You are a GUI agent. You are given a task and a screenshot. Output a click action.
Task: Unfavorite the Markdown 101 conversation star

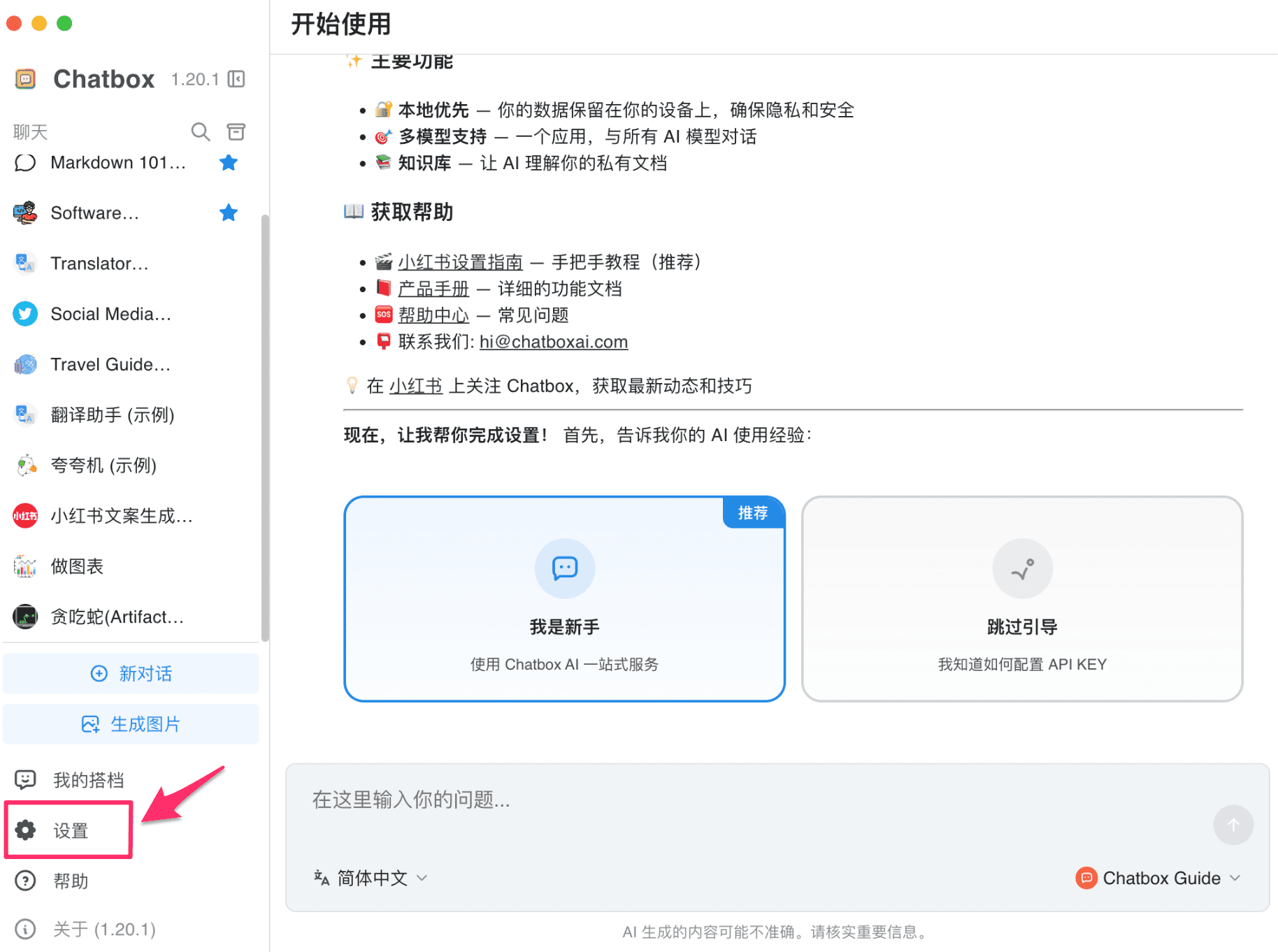pos(229,162)
